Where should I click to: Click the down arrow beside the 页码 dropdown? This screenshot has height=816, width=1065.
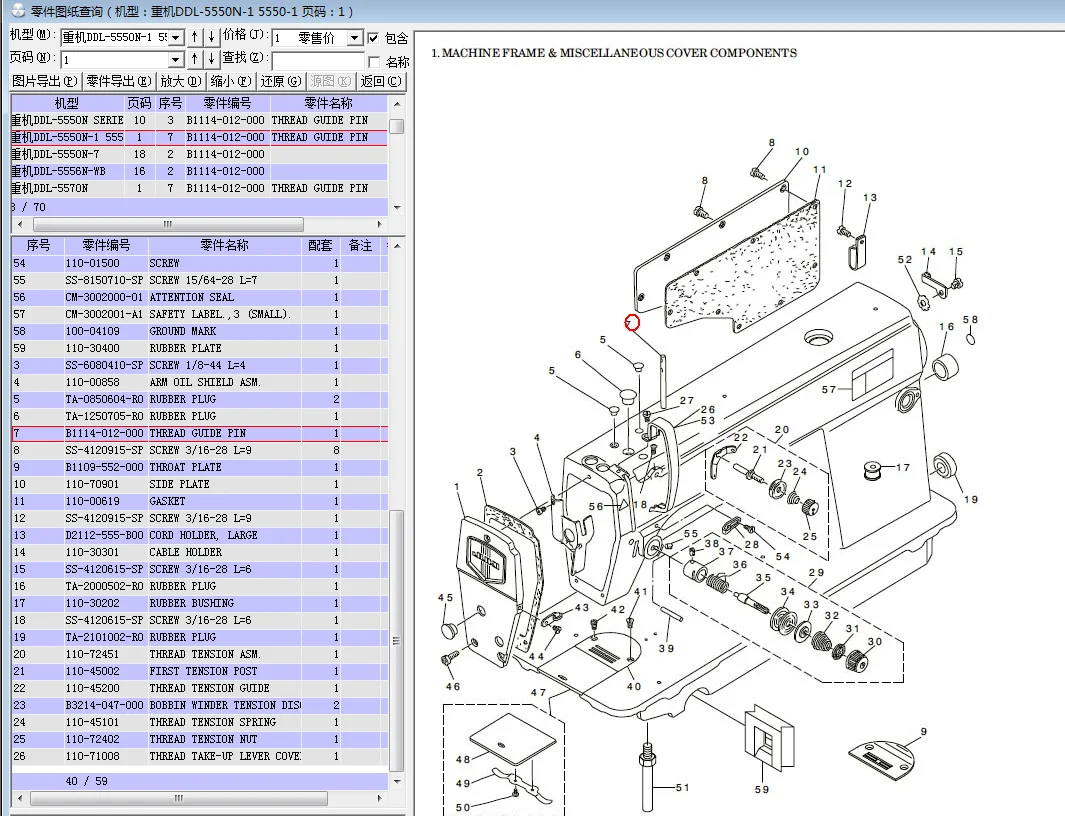point(211,59)
